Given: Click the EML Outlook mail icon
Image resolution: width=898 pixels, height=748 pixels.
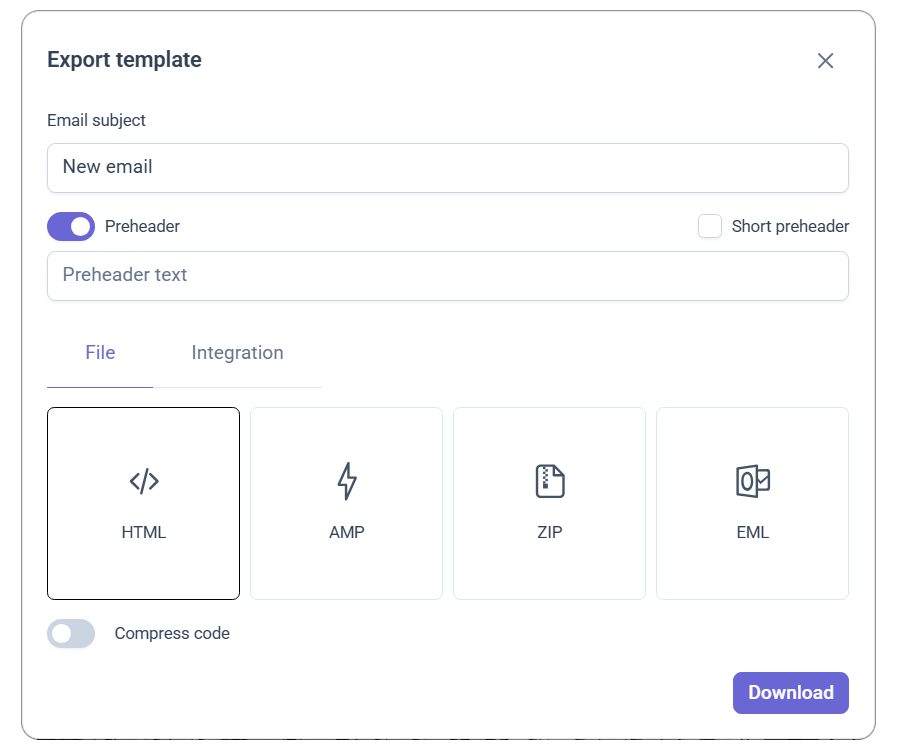Looking at the screenshot, I should pyautogui.click(x=753, y=481).
